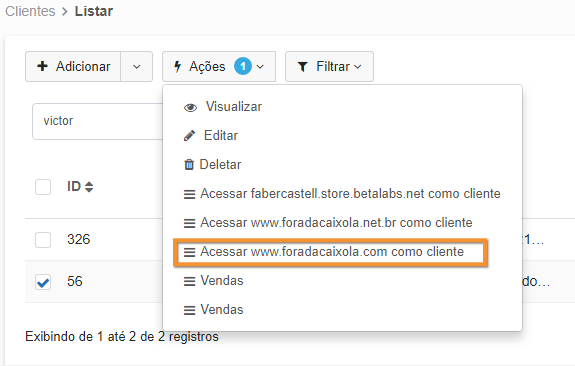This screenshot has height=366, width=575.
Task: Click the funnel icon on Filtrar button
Action: 303,67
